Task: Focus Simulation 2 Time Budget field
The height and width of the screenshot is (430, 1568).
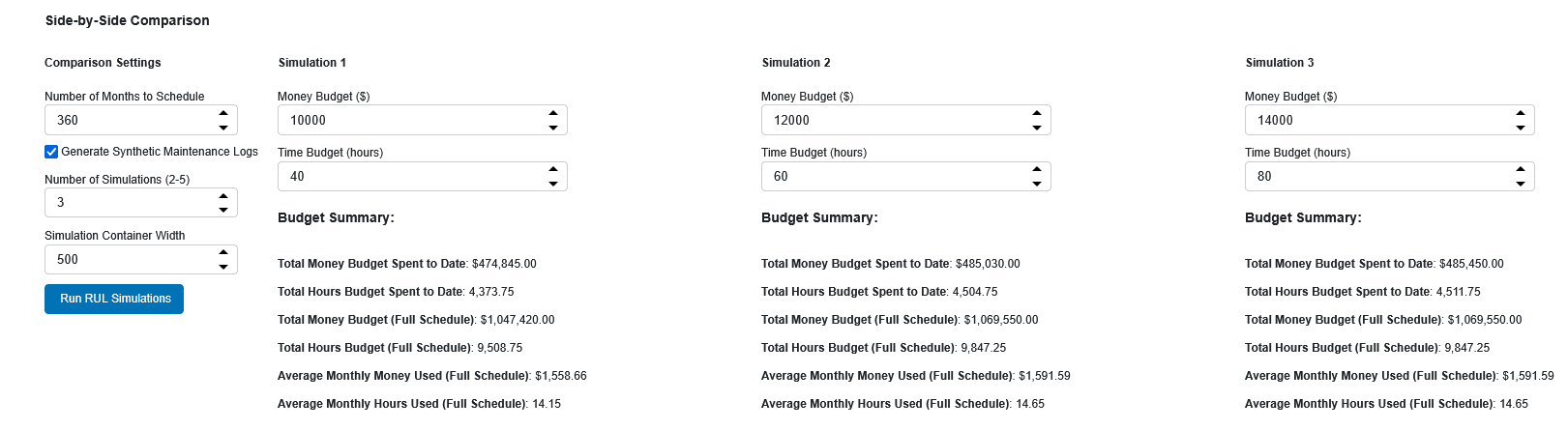Action: [x=890, y=177]
